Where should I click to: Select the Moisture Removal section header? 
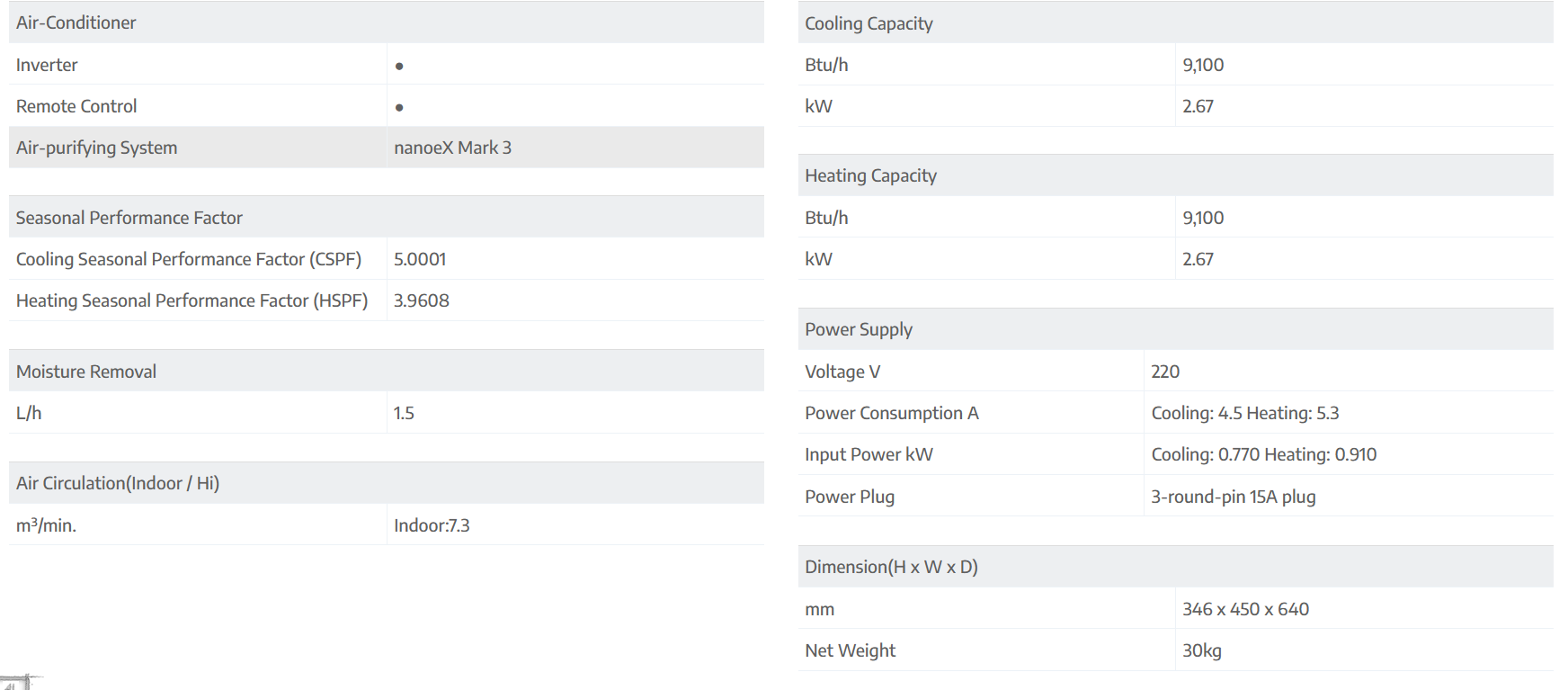86,372
